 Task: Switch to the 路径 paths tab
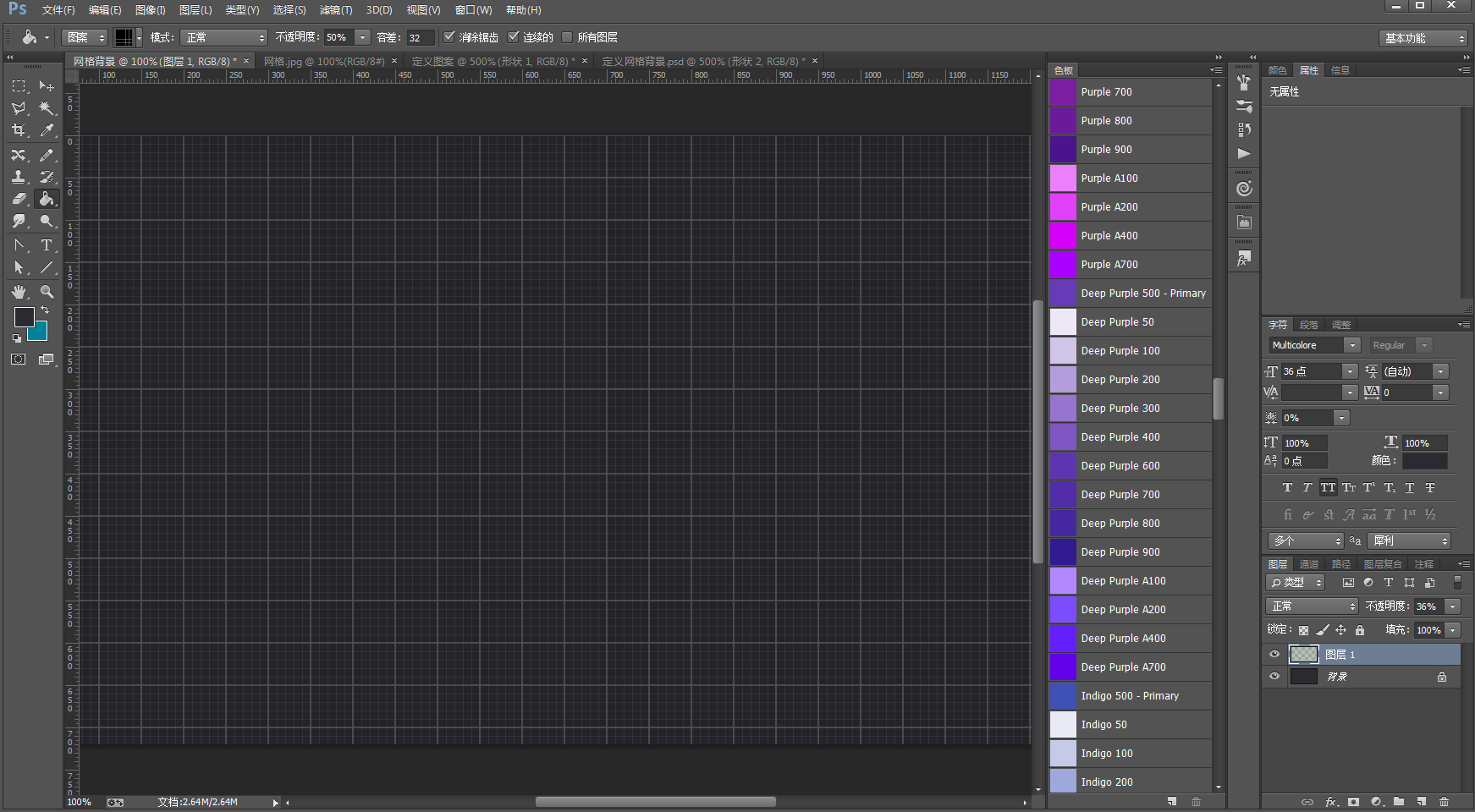[1341, 564]
